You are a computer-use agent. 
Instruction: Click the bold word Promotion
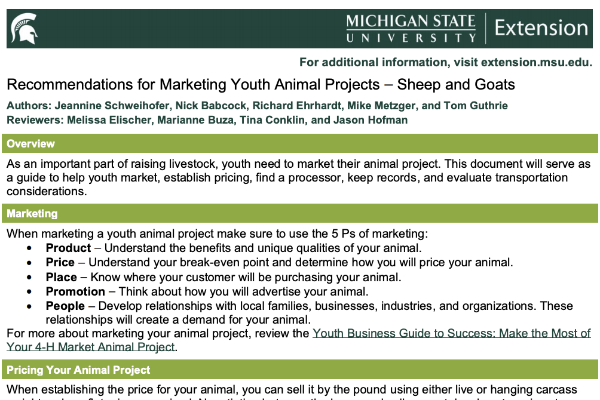point(75,292)
